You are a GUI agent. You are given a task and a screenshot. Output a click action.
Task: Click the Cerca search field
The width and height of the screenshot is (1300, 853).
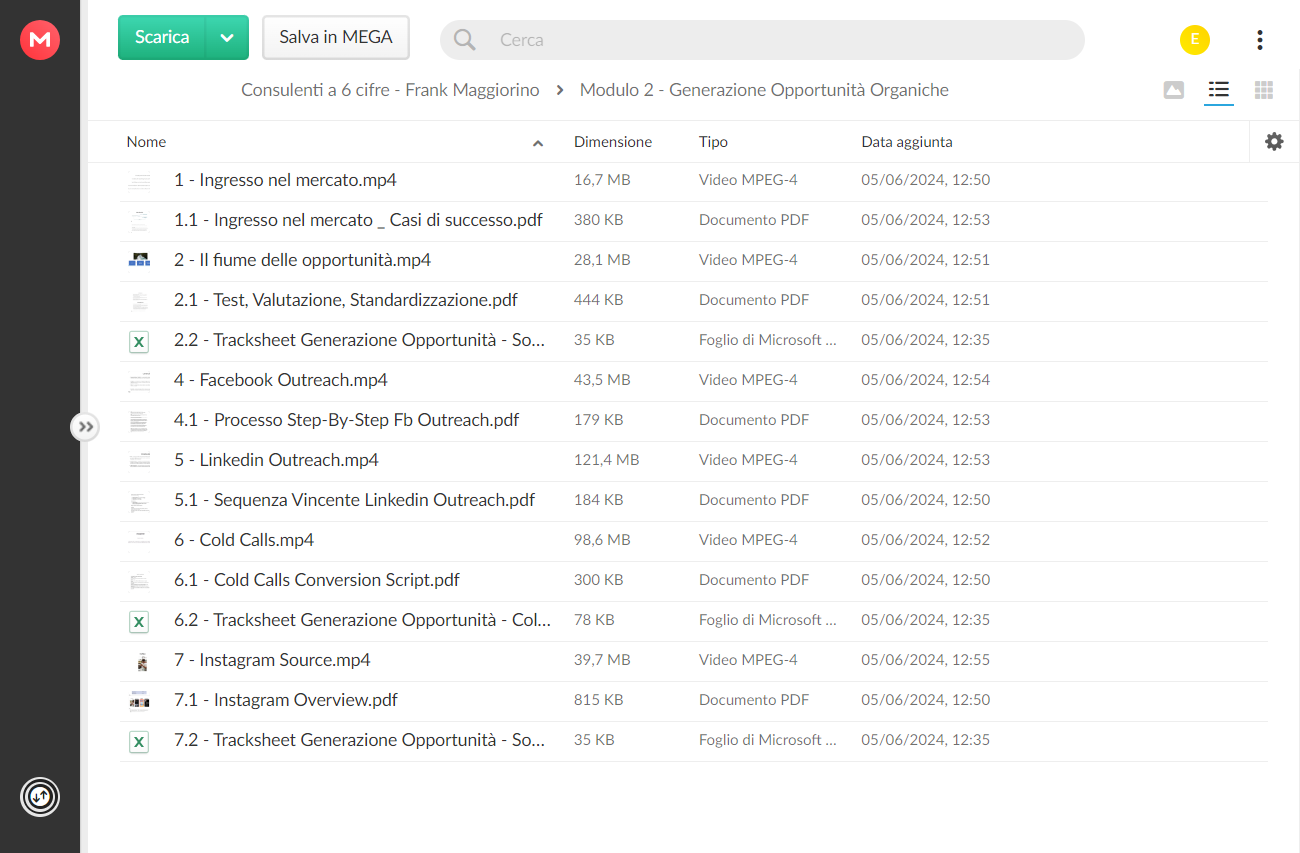pos(762,40)
